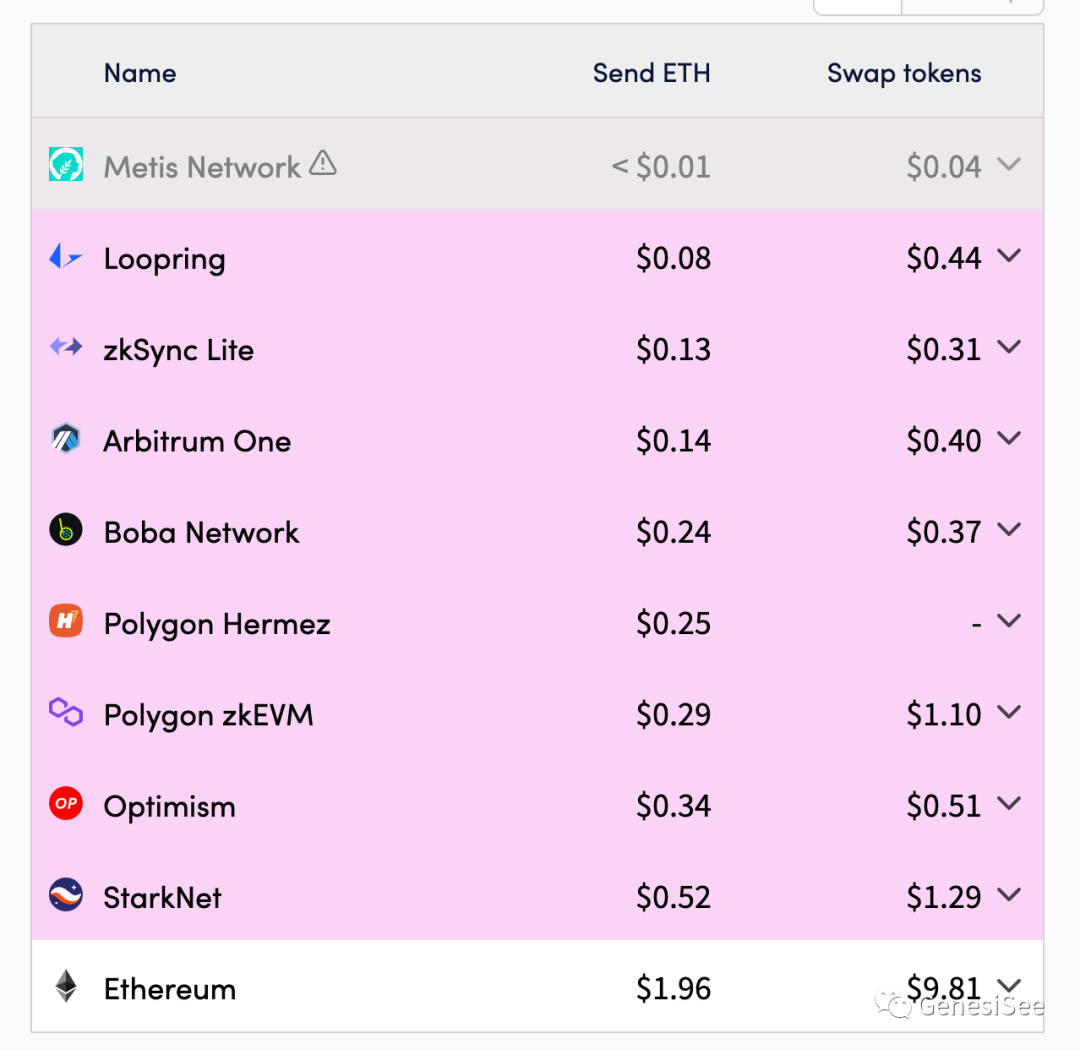
Task: Expand the Polygon zkEVM row chevron
Action: tap(1009, 712)
